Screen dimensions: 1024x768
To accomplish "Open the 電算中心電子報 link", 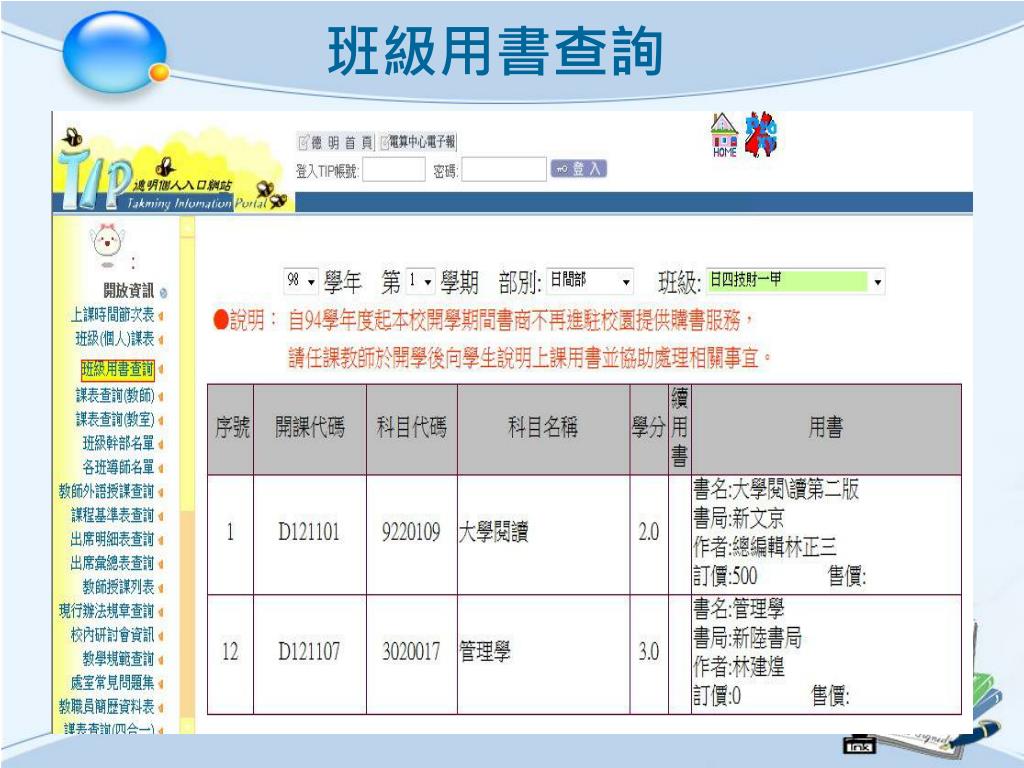I will 418,141.
